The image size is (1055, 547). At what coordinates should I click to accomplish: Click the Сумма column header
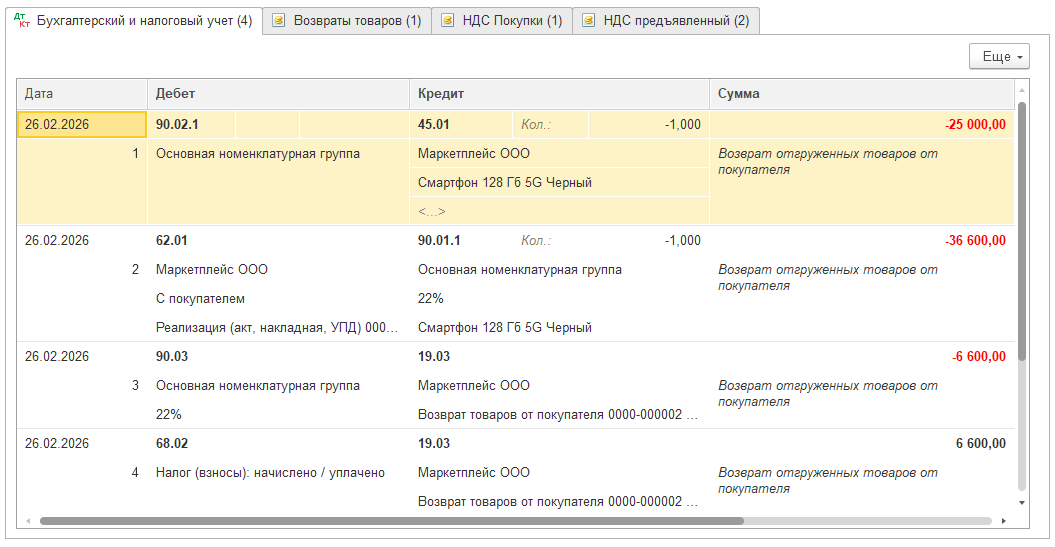862,94
